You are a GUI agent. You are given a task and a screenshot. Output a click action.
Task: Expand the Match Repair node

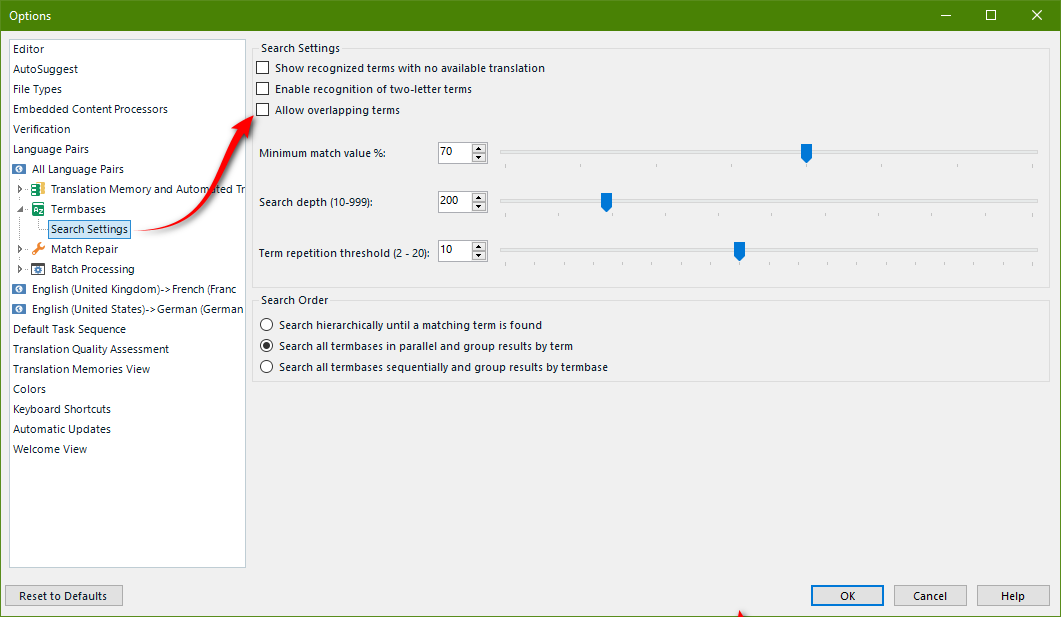[x=20, y=249]
